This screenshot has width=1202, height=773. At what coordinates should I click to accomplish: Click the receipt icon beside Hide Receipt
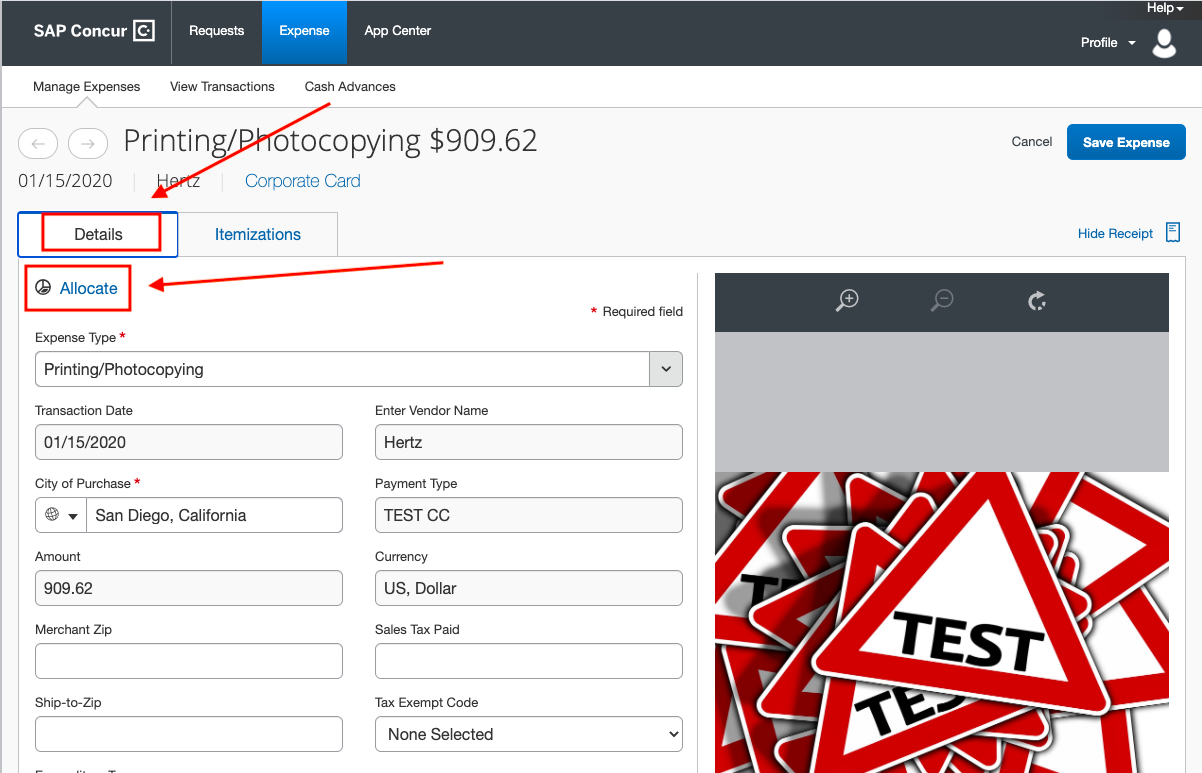point(1173,233)
